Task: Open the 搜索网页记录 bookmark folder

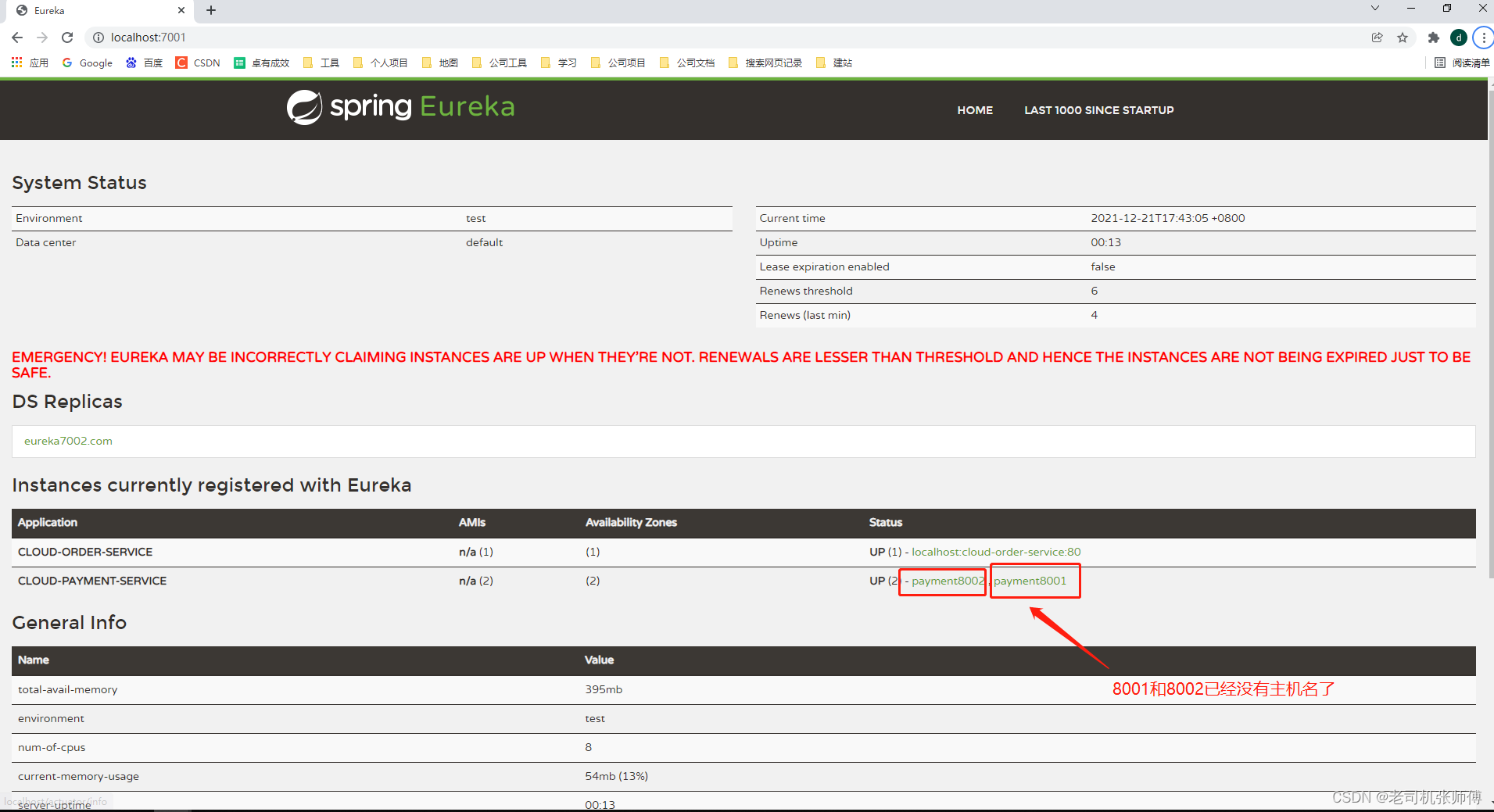Action: pos(765,63)
